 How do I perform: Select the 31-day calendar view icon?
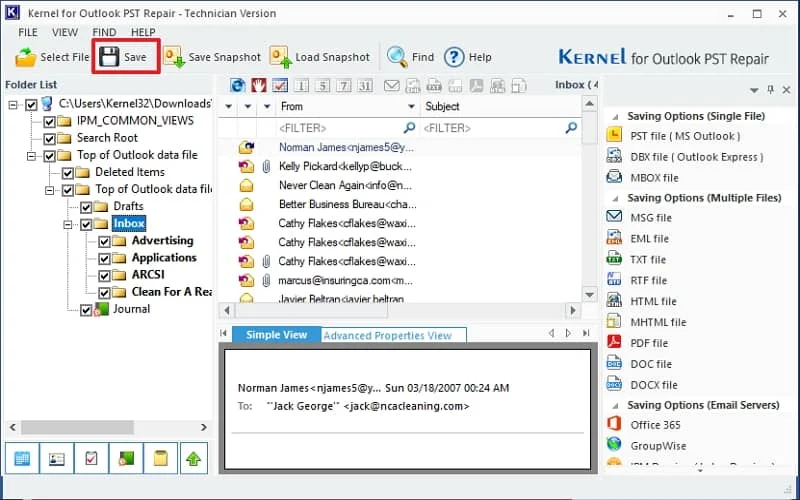click(364, 85)
